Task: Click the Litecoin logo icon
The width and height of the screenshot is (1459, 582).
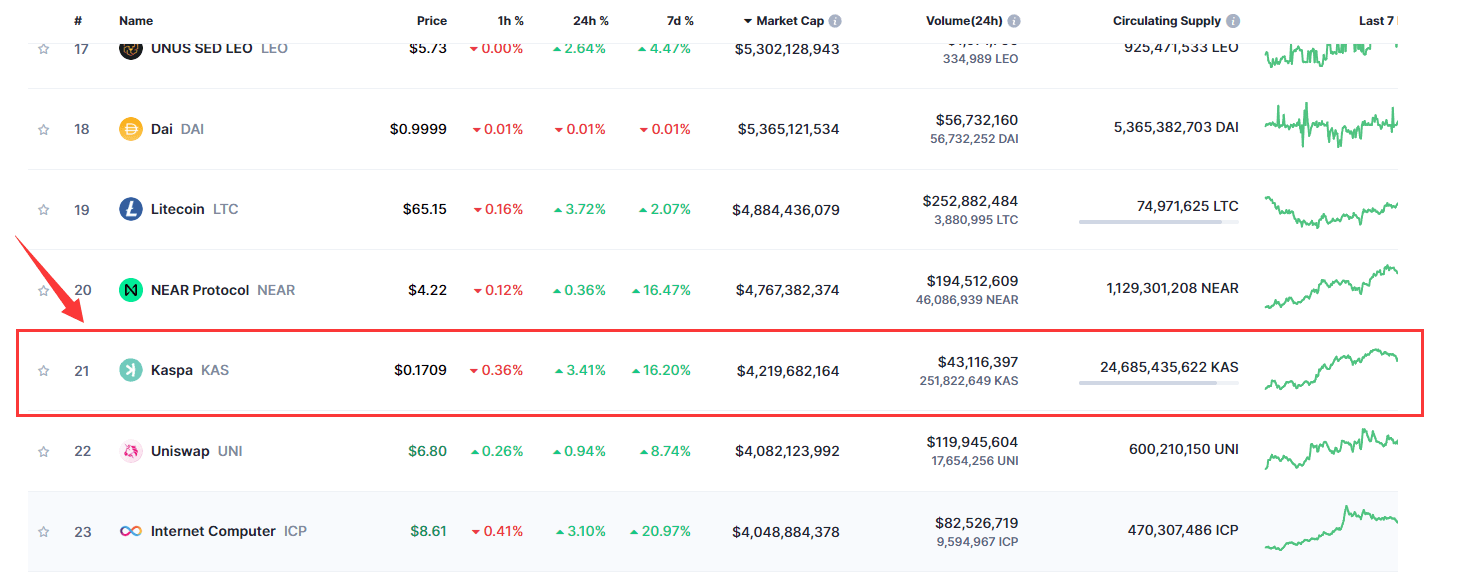Action: pyautogui.click(x=131, y=210)
